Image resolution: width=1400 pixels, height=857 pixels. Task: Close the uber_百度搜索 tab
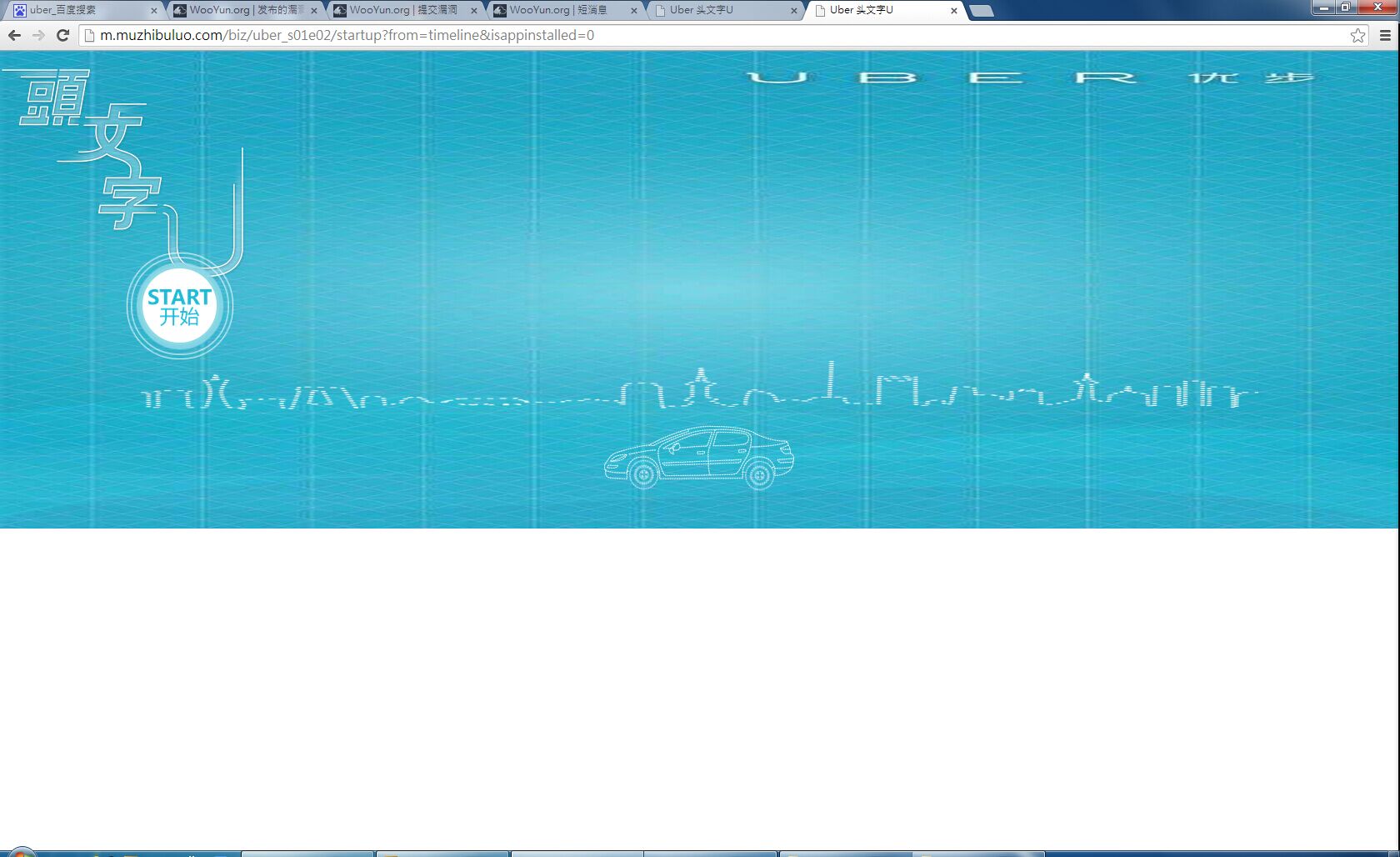(154, 11)
